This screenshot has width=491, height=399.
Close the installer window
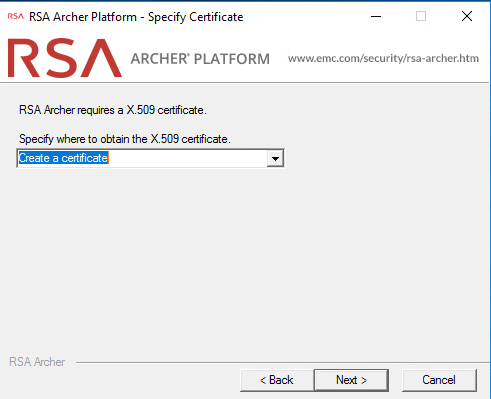coord(467,16)
